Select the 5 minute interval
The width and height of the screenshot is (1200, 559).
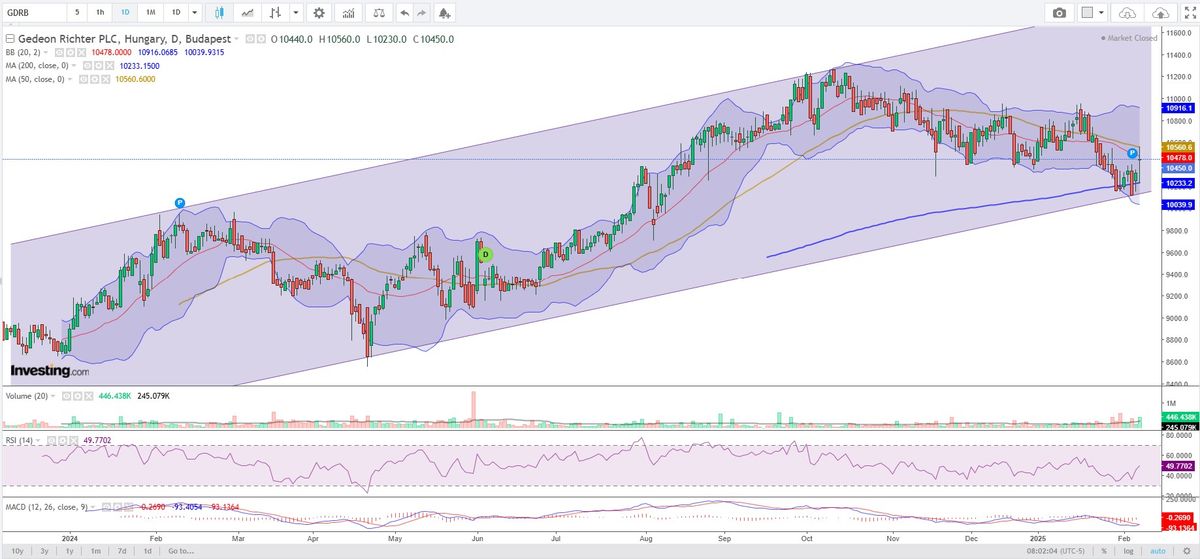coord(76,12)
